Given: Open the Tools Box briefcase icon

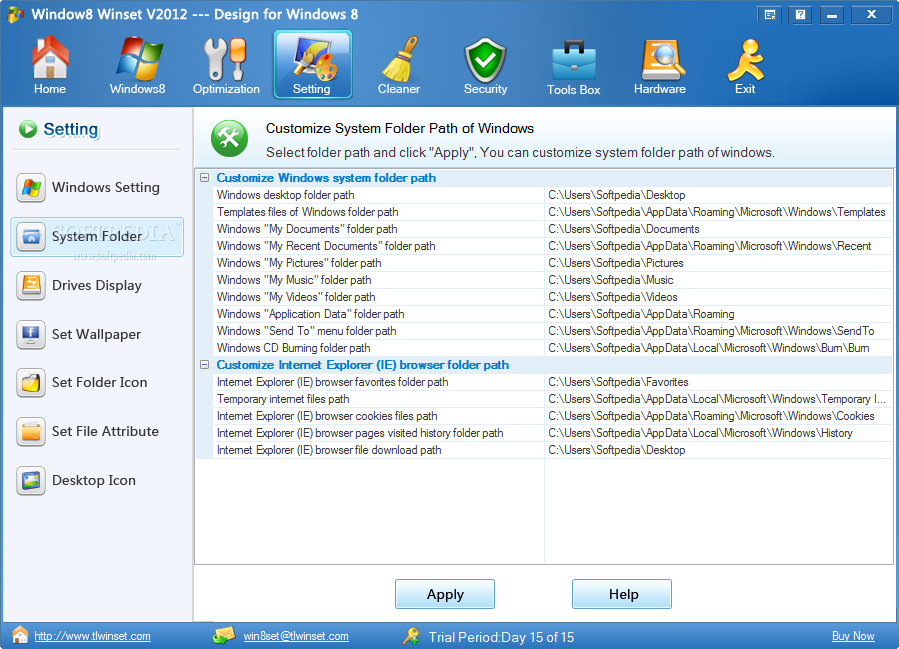Looking at the screenshot, I should (573, 60).
